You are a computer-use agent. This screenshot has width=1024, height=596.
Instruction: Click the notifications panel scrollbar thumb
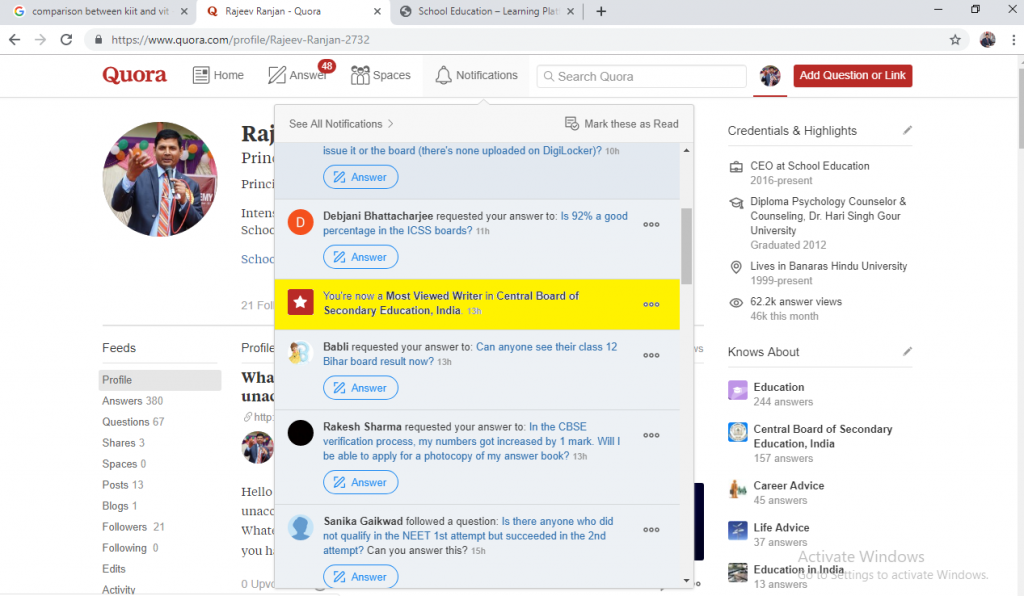[x=686, y=246]
